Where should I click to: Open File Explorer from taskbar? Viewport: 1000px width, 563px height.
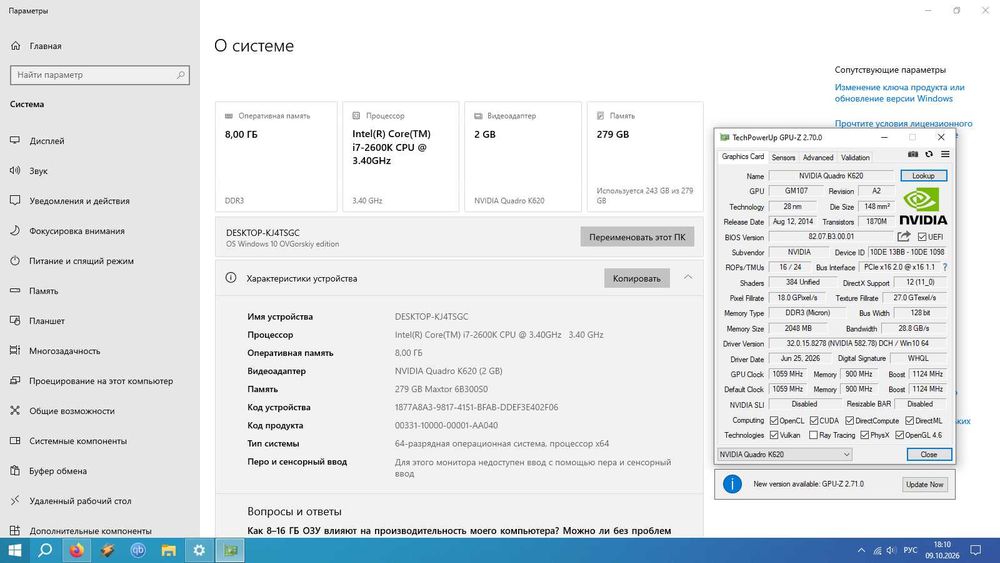168,550
